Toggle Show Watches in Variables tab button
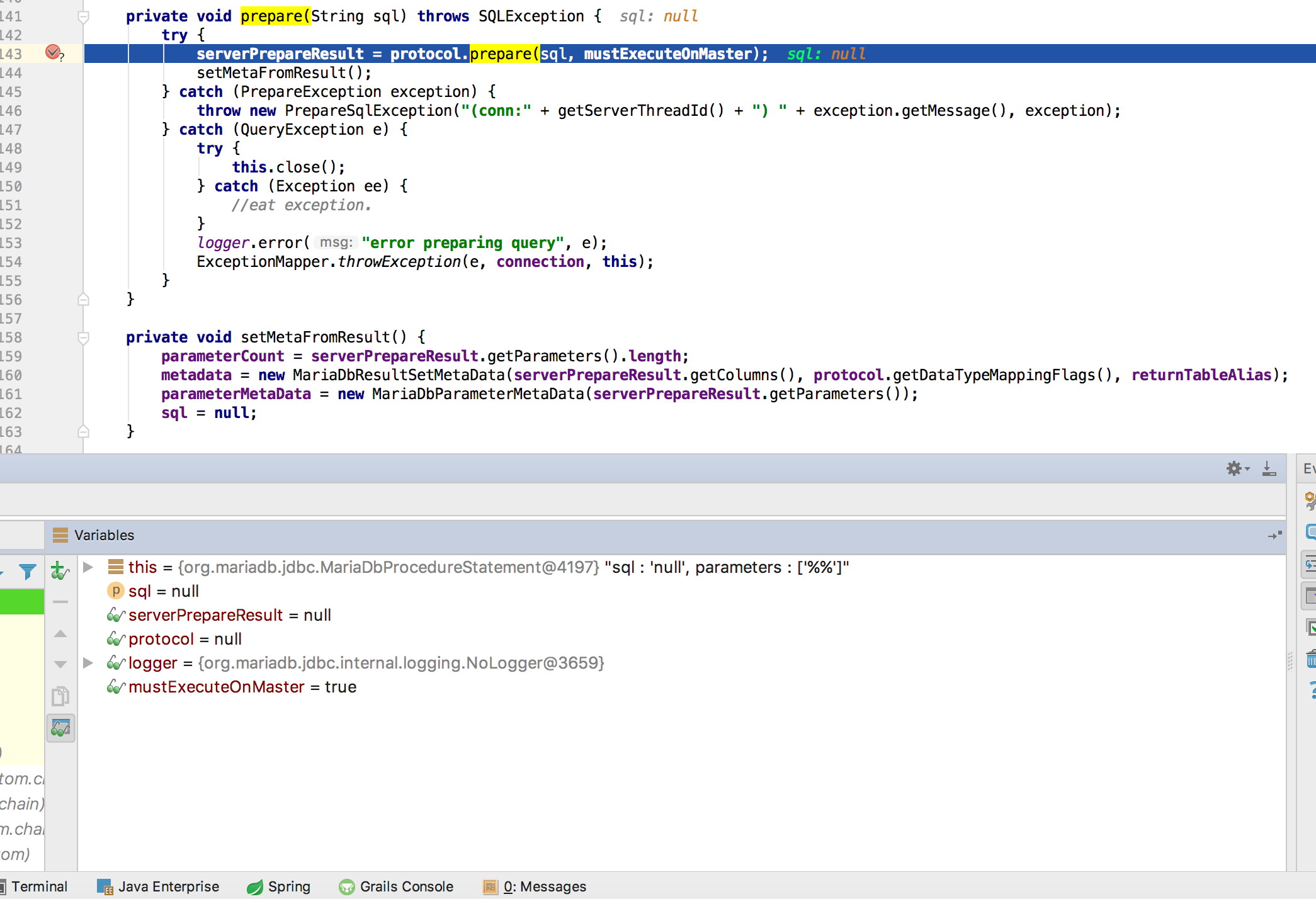The height and width of the screenshot is (899, 1316). pyautogui.click(x=61, y=728)
